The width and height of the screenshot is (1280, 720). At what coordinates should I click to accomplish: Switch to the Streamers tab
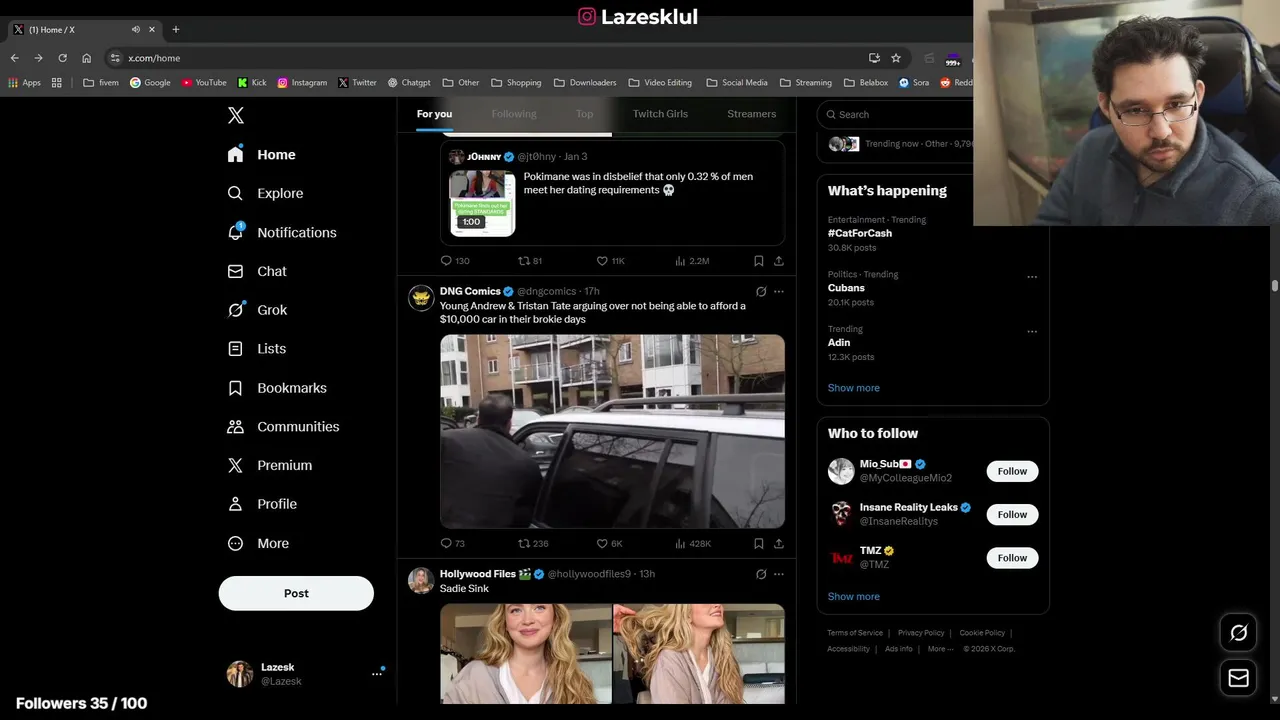(751, 114)
